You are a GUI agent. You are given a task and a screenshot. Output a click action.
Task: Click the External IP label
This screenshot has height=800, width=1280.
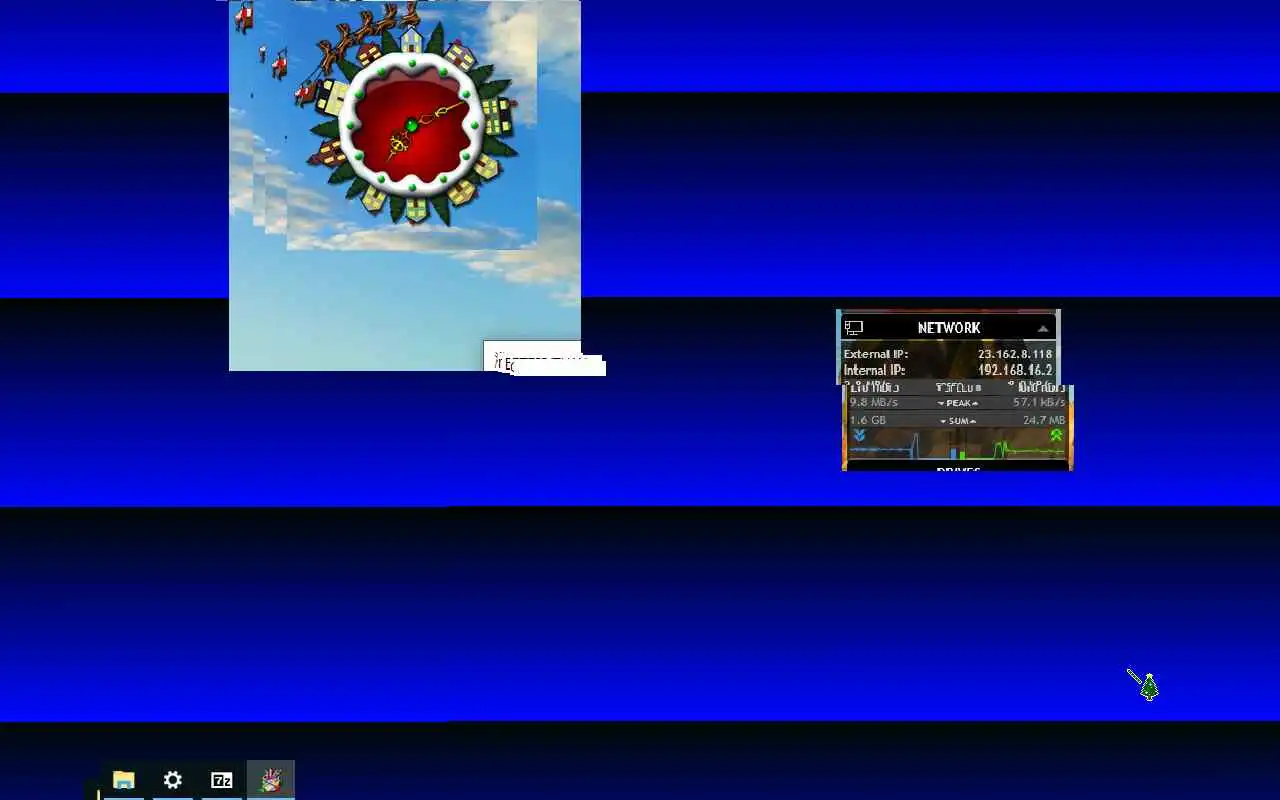coord(875,354)
